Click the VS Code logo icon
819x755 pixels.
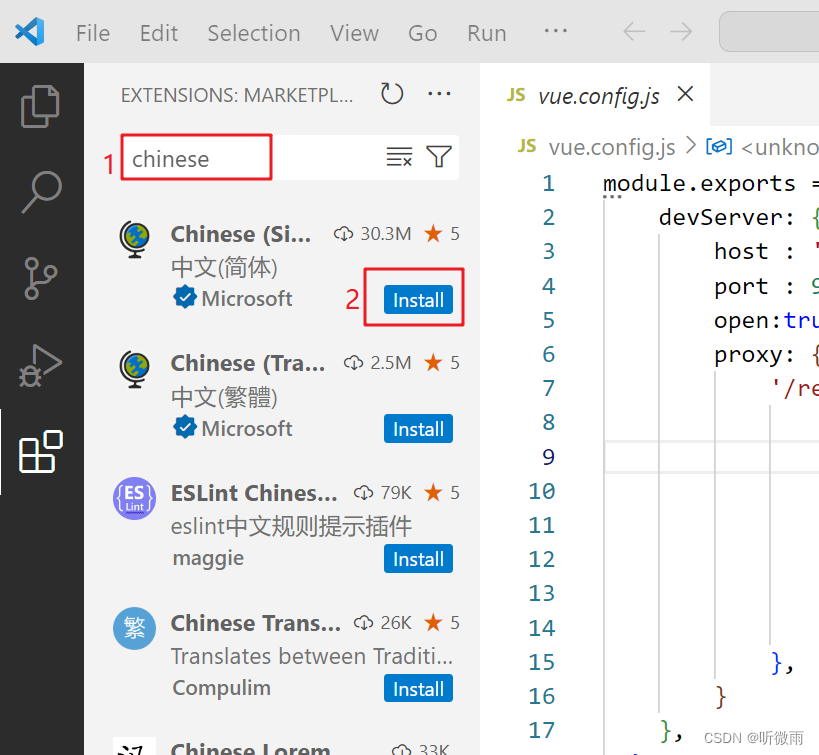(30, 32)
